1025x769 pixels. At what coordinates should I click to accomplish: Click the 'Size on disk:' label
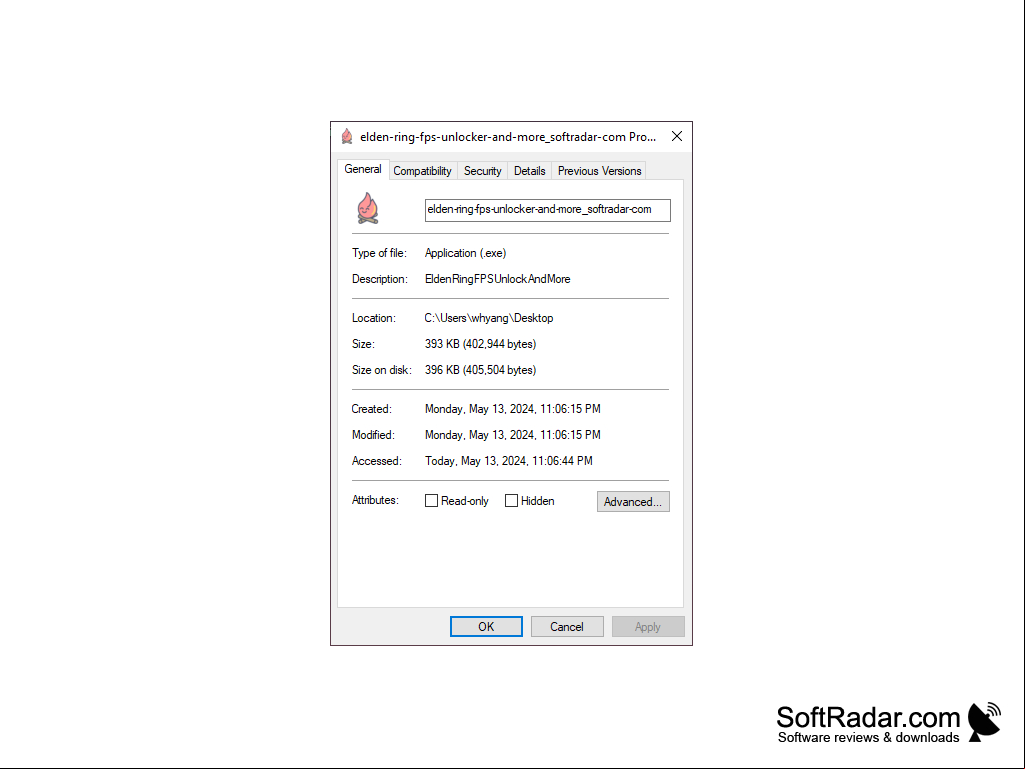382,370
